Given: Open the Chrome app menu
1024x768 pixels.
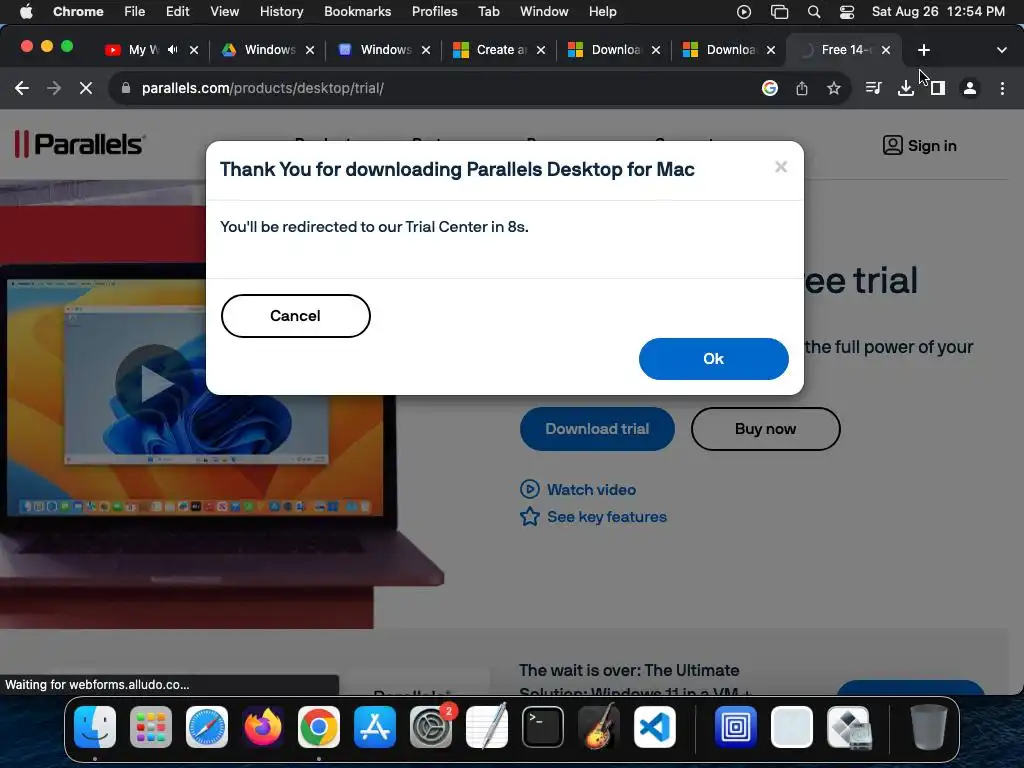Looking at the screenshot, I should pyautogui.click(x=78, y=12).
